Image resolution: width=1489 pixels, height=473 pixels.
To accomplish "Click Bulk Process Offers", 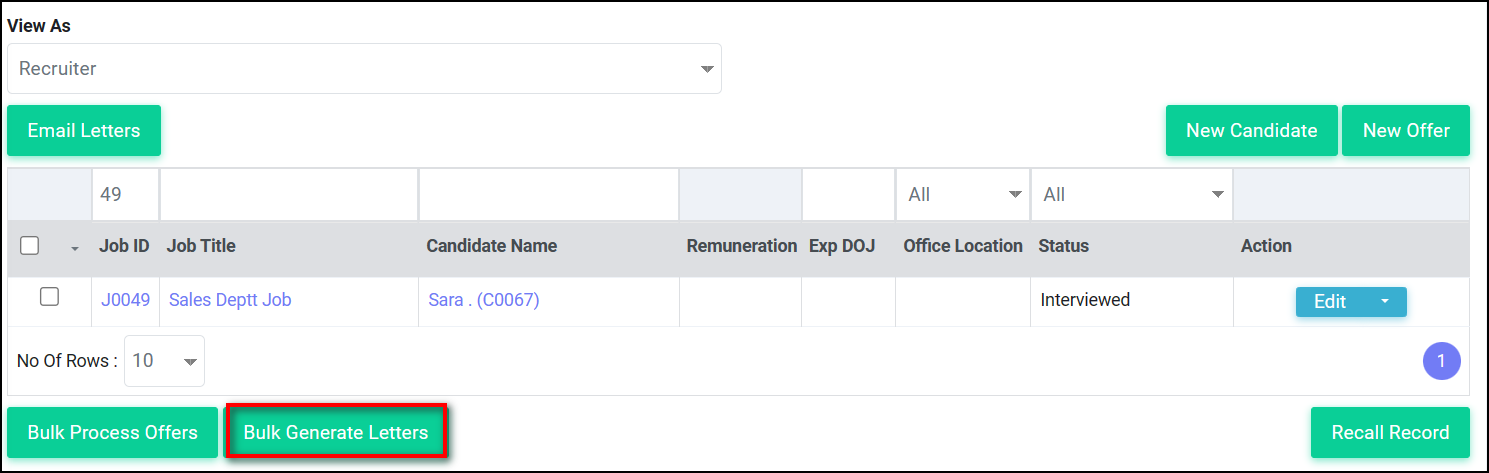I will (x=112, y=433).
